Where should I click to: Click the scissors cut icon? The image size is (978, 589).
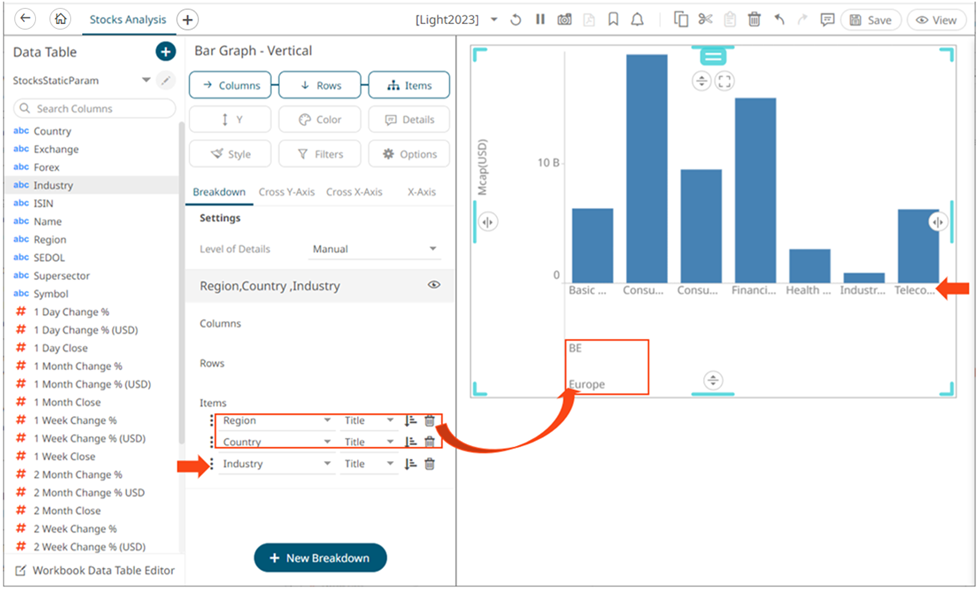[705, 20]
